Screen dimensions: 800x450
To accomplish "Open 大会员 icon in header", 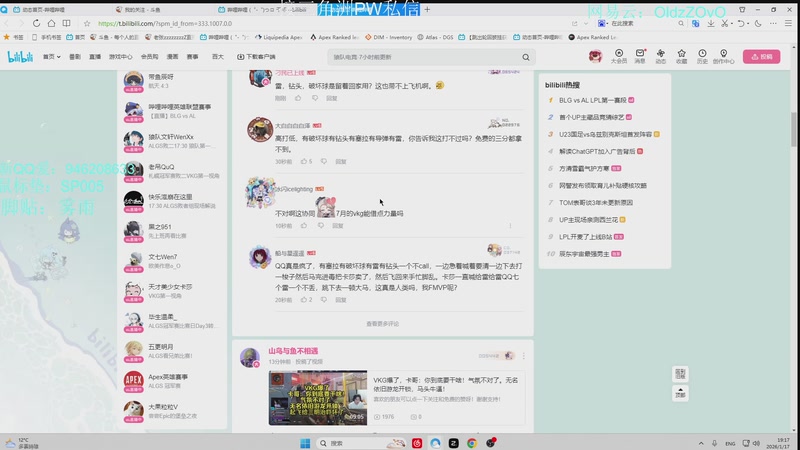I will point(618,56).
